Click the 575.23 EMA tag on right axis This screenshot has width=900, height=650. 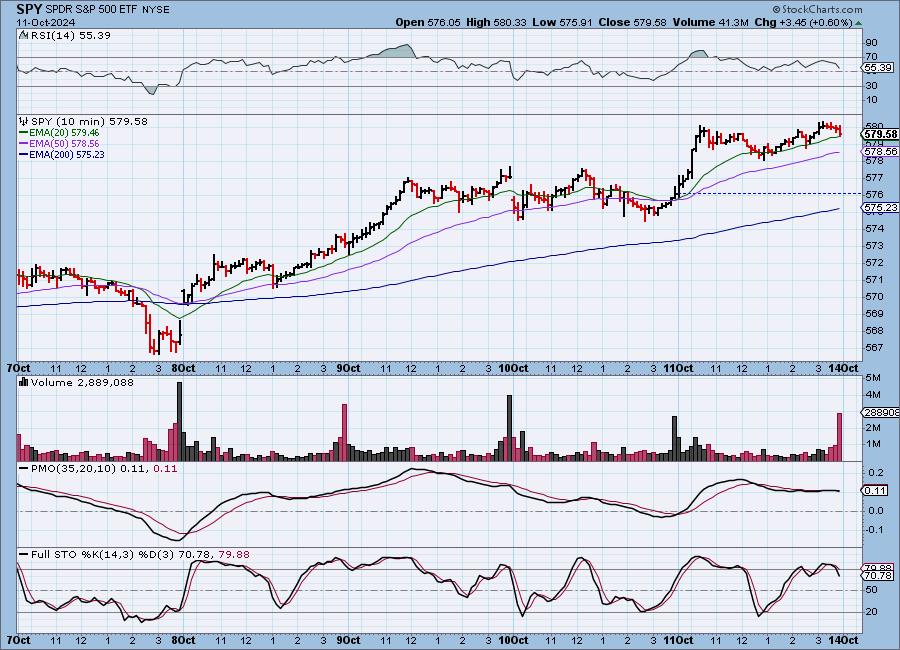point(880,207)
